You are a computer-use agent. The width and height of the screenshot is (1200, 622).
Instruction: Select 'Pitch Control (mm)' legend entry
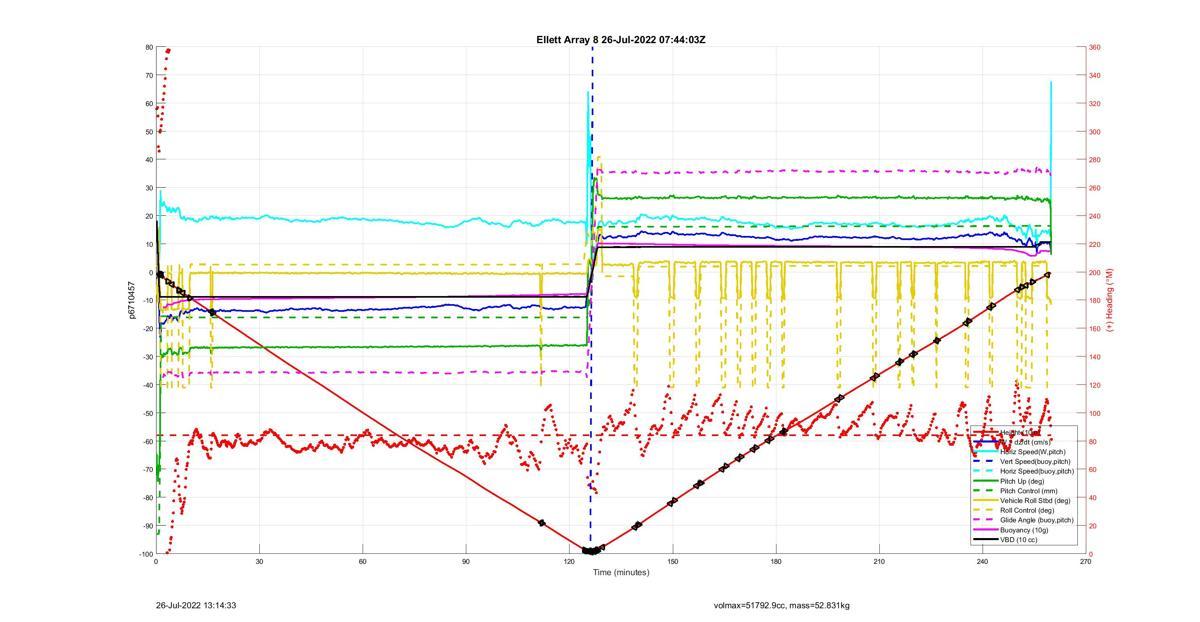[x=1030, y=490]
